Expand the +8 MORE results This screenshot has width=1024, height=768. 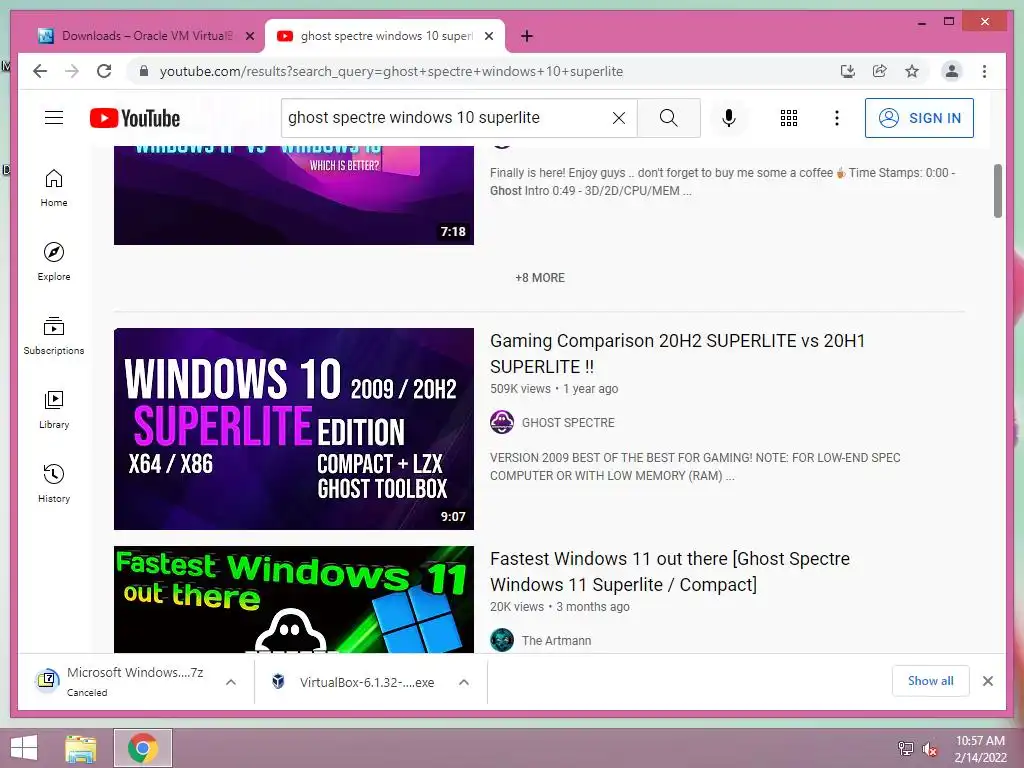pos(539,278)
